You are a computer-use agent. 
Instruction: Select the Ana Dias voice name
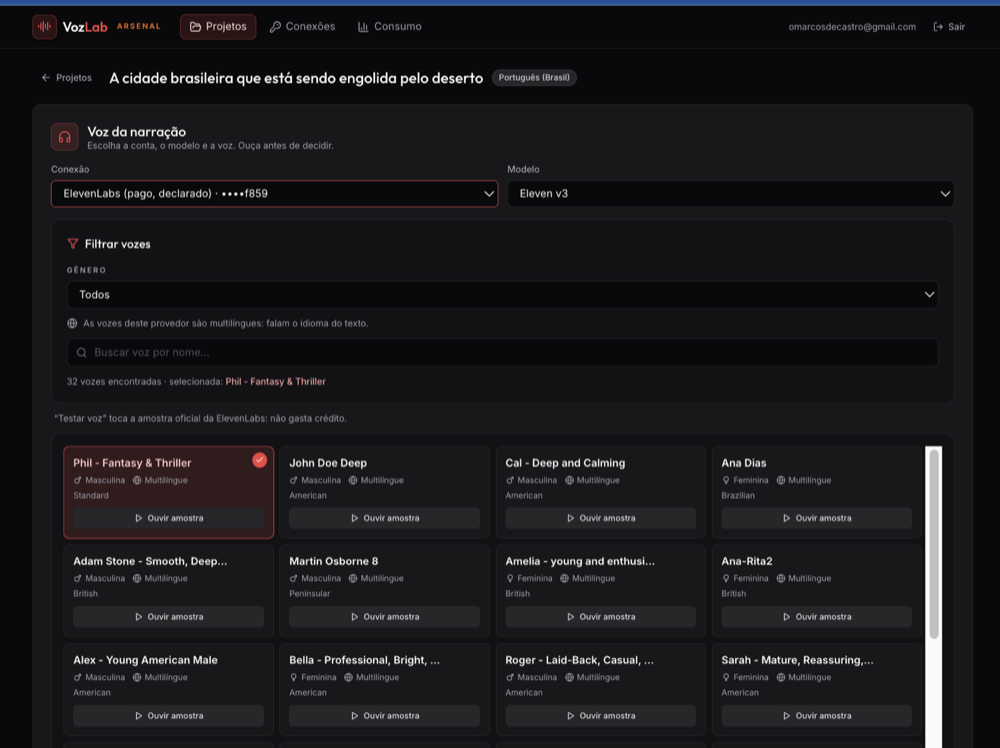point(744,463)
